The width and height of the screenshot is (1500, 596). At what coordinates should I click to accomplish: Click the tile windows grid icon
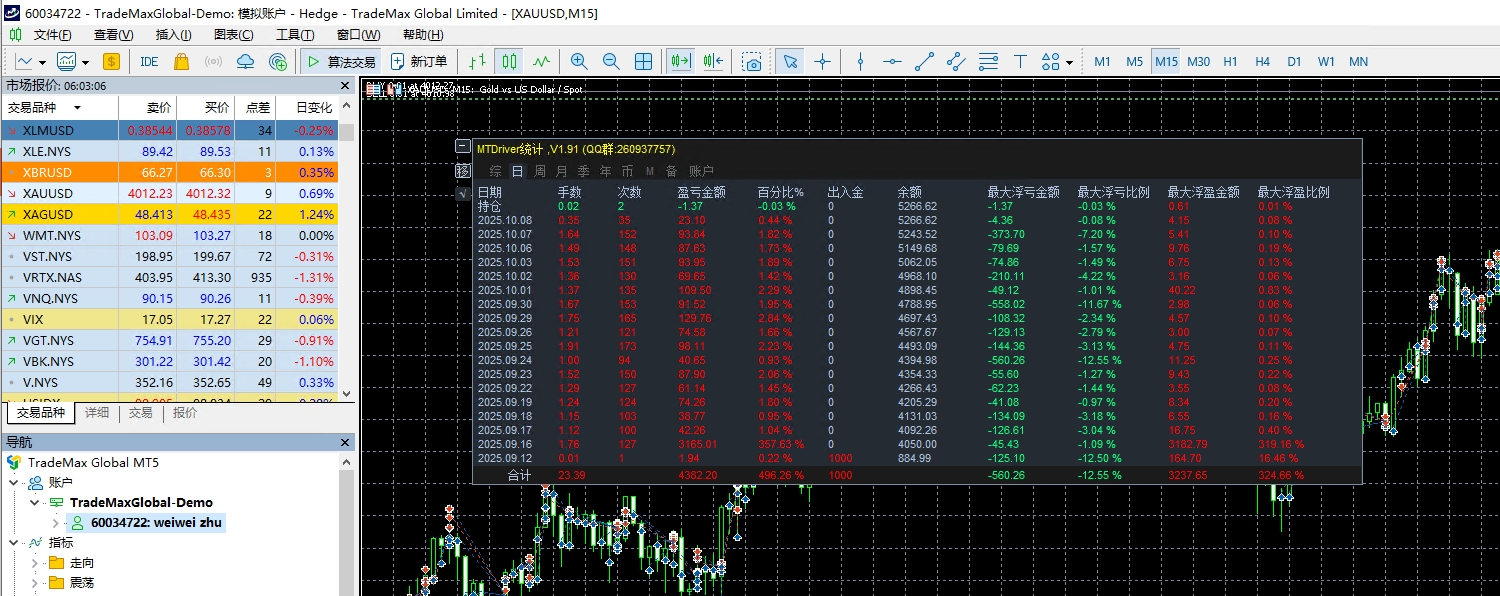coord(644,61)
